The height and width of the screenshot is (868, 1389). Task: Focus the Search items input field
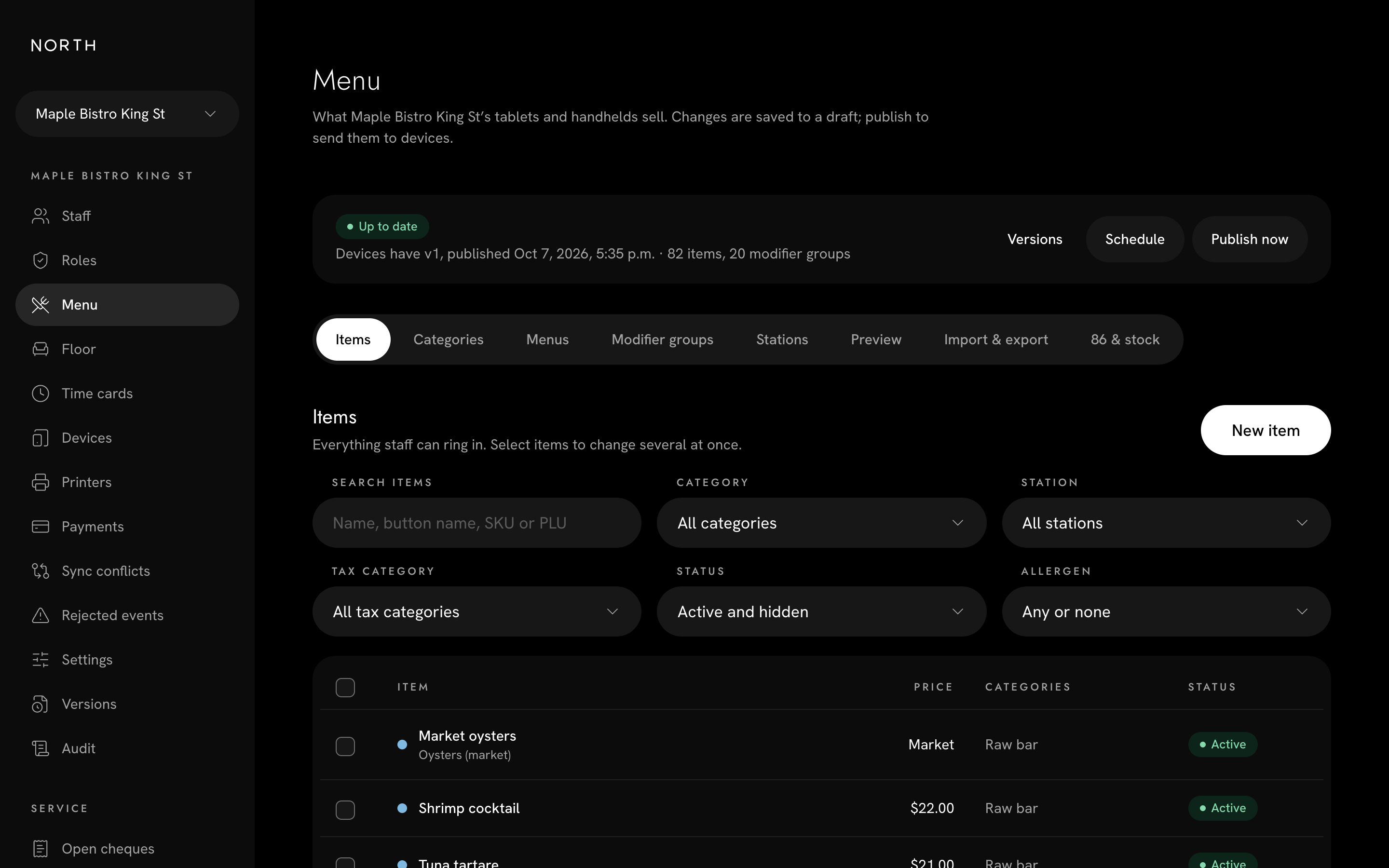point(477,522)
